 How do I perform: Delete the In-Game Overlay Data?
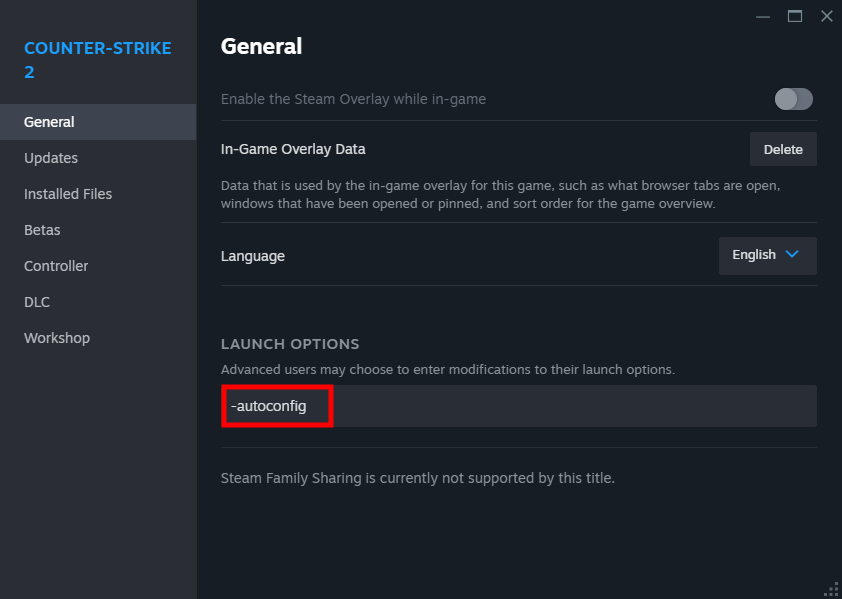coord(783,148)
